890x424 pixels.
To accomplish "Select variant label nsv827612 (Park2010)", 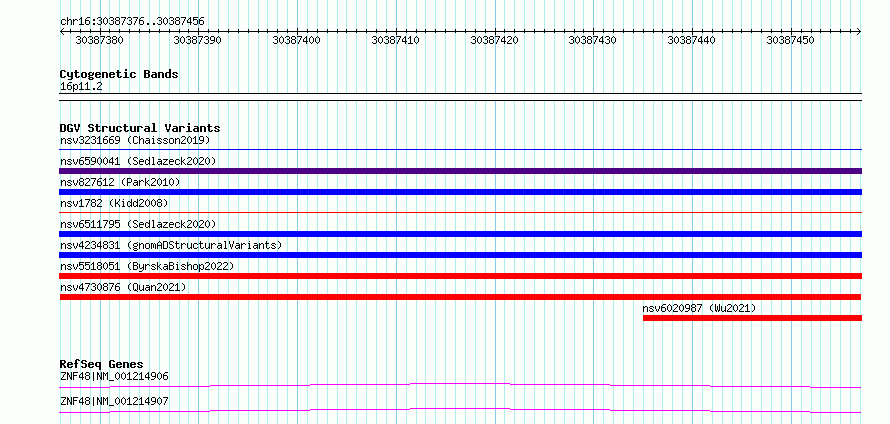I will tap(120, 182).
